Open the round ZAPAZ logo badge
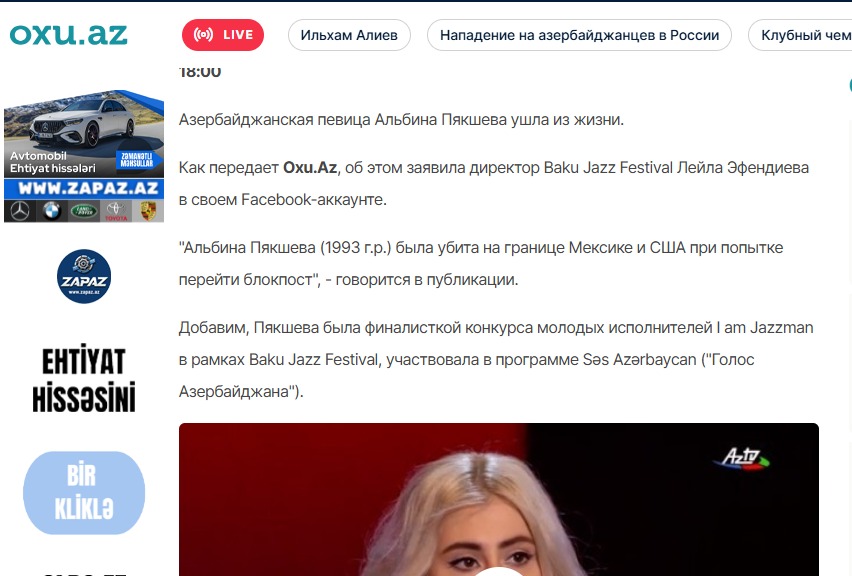Viewport: 852px width, 576px height. tap(84, 277)
